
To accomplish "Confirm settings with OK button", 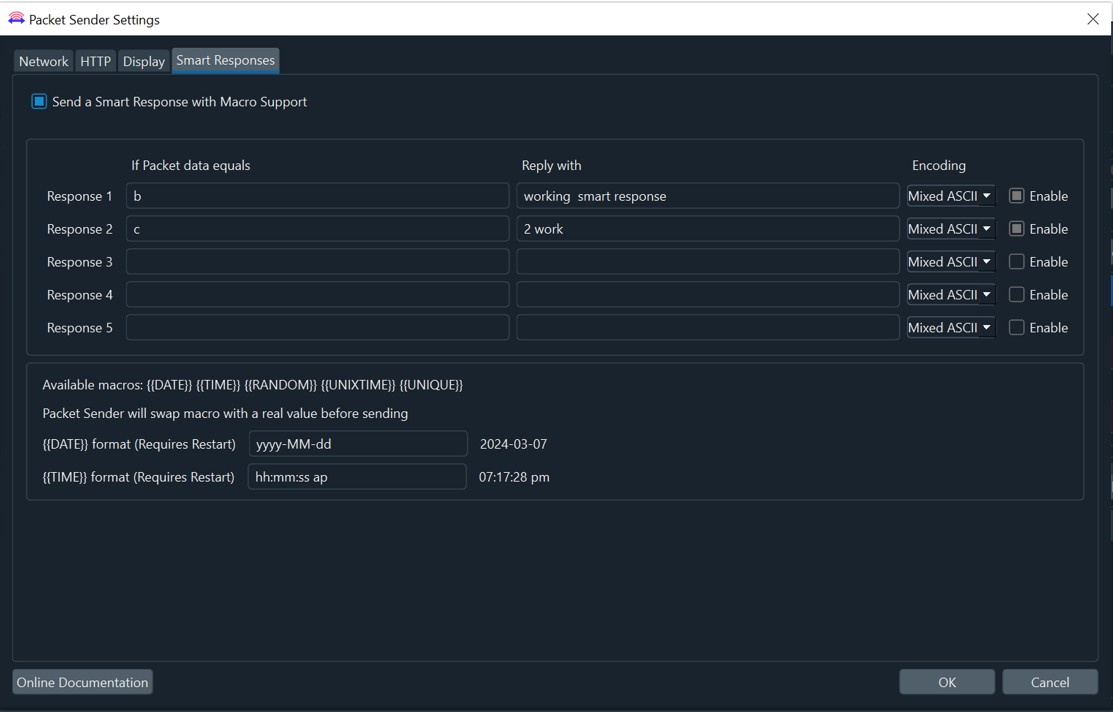I will 947,682.
